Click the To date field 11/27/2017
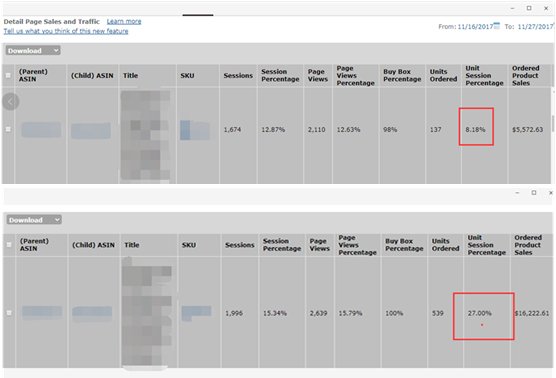The image size is (556, 378). click(535, 27)
